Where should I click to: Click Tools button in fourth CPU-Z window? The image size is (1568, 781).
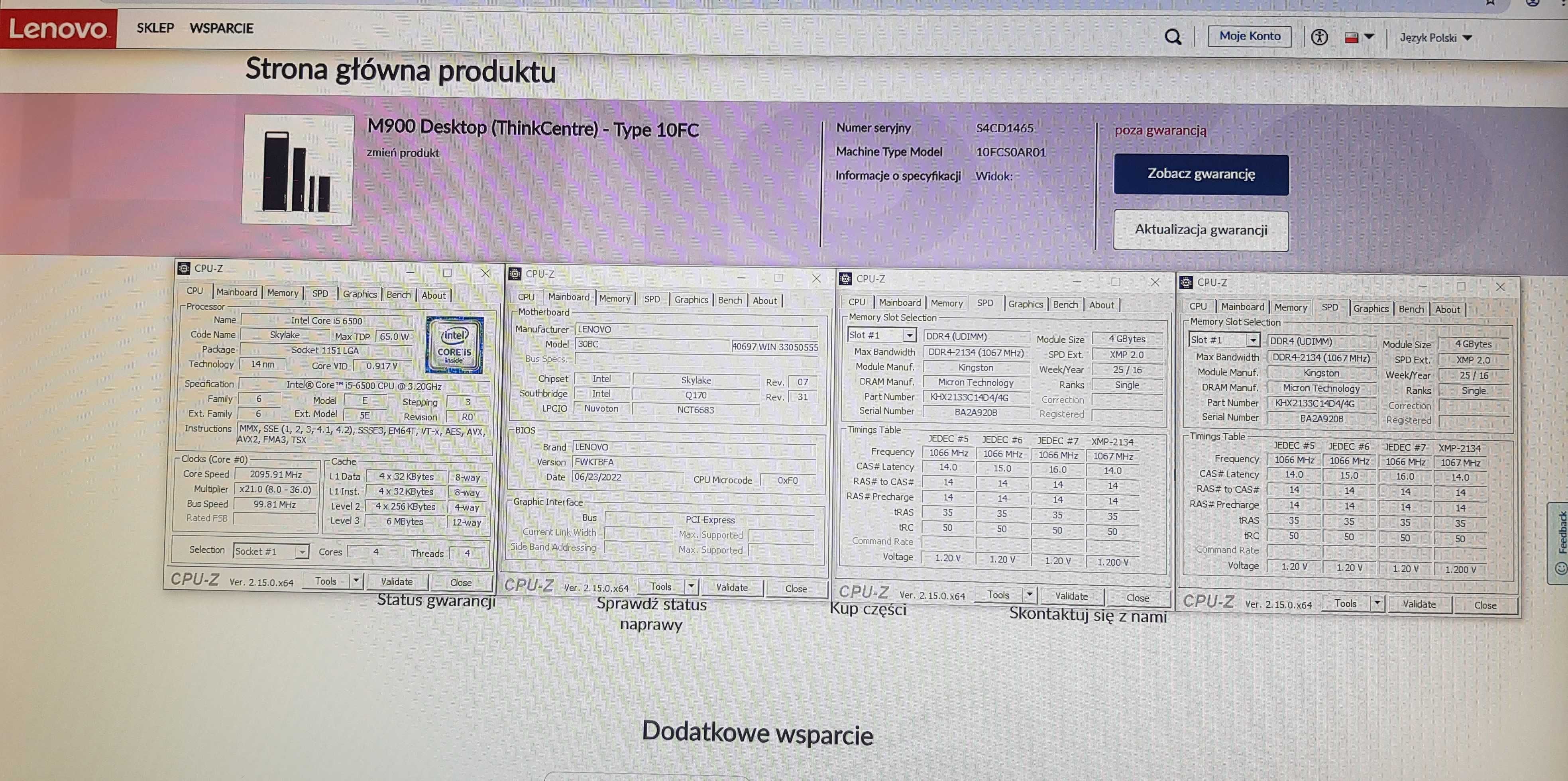(x=1345, y=603)
